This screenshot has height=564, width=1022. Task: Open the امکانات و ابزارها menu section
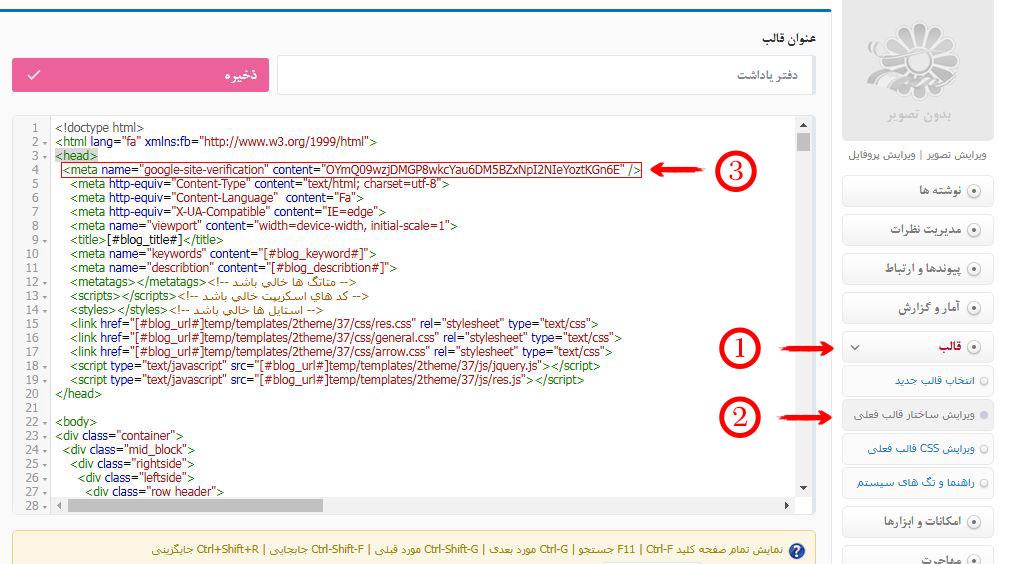(918, 521)
